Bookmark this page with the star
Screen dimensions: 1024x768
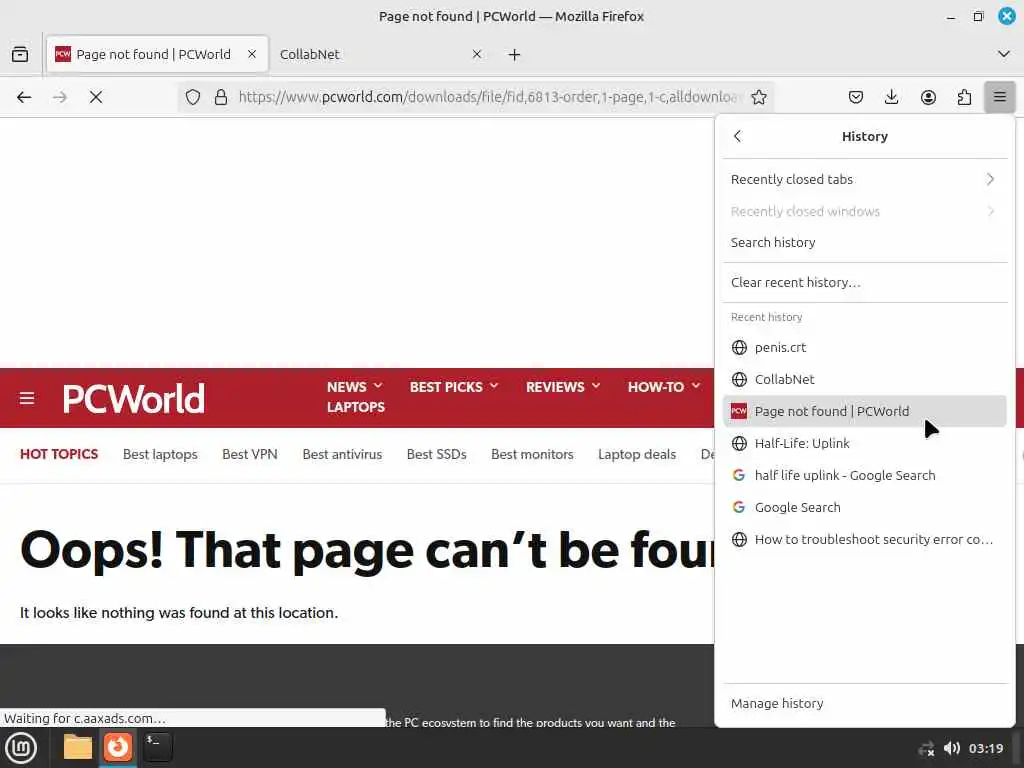click(759, 97)
